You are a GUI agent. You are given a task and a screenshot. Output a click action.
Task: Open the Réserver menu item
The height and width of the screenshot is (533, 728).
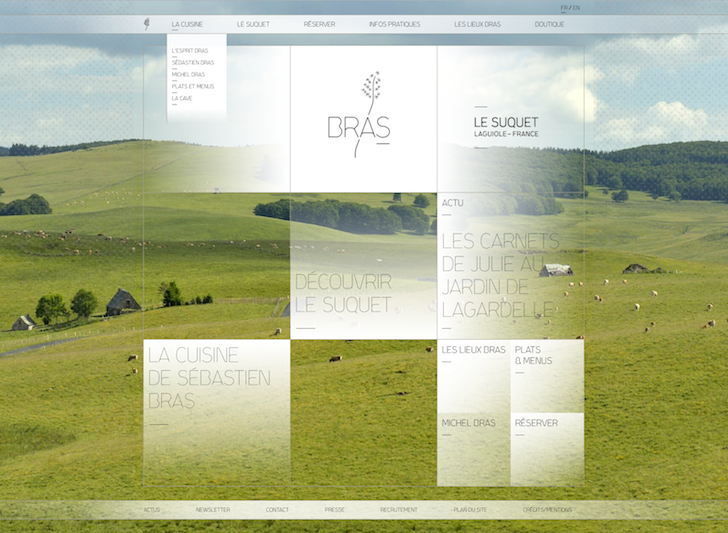point(319,24)
